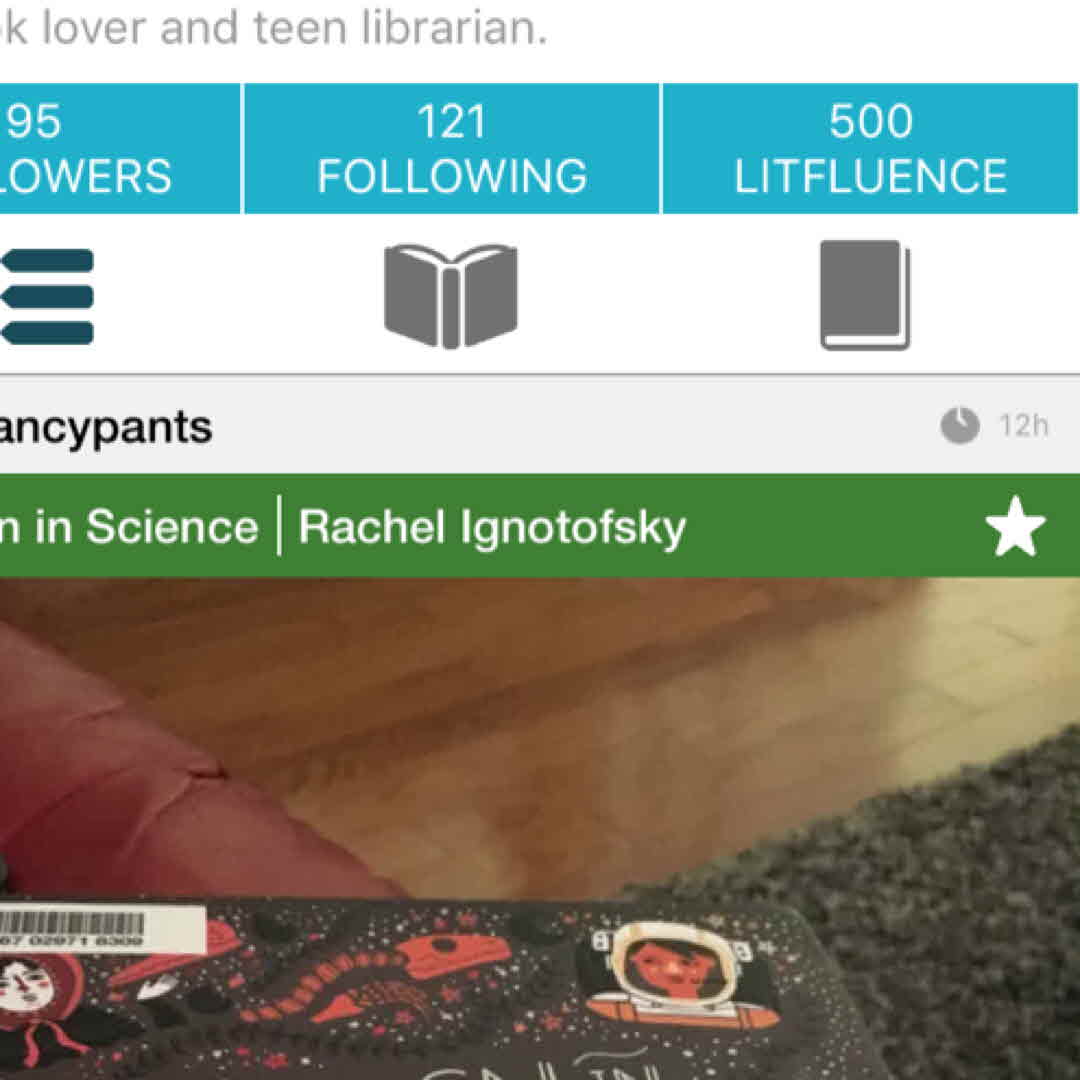Click the 12h post timestamp
Screen dimensions: 1080x1080
pos(1024,426)
